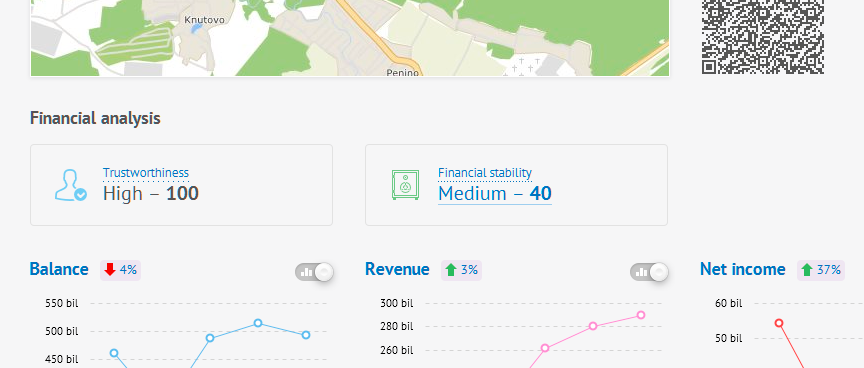864x368 pixels.
Task: Click the red down arrow beside Balance
Action: coord(110,269)
